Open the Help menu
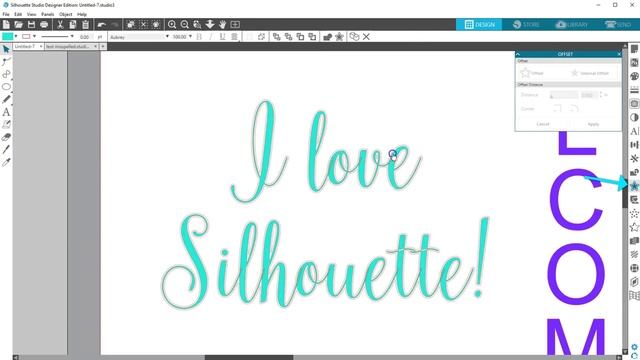This screenshot has width=640, height=360. tap(82, 14)
